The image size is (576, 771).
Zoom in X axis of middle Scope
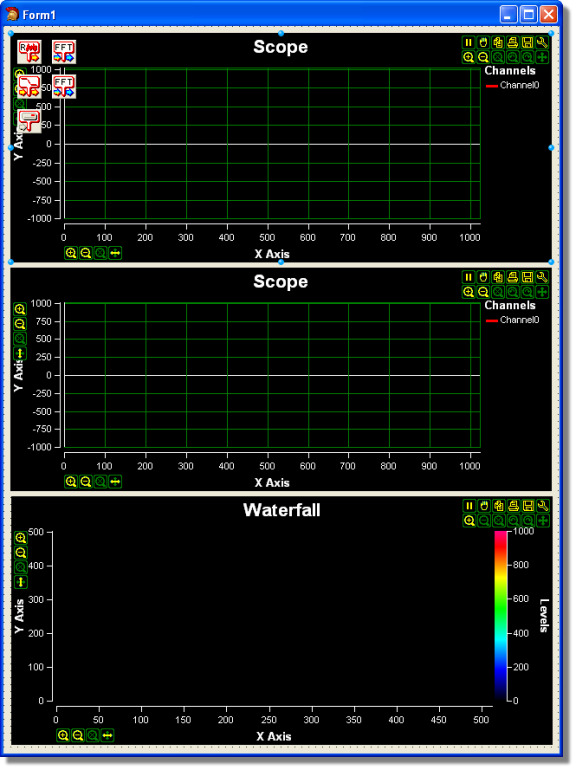click(71, 482)
